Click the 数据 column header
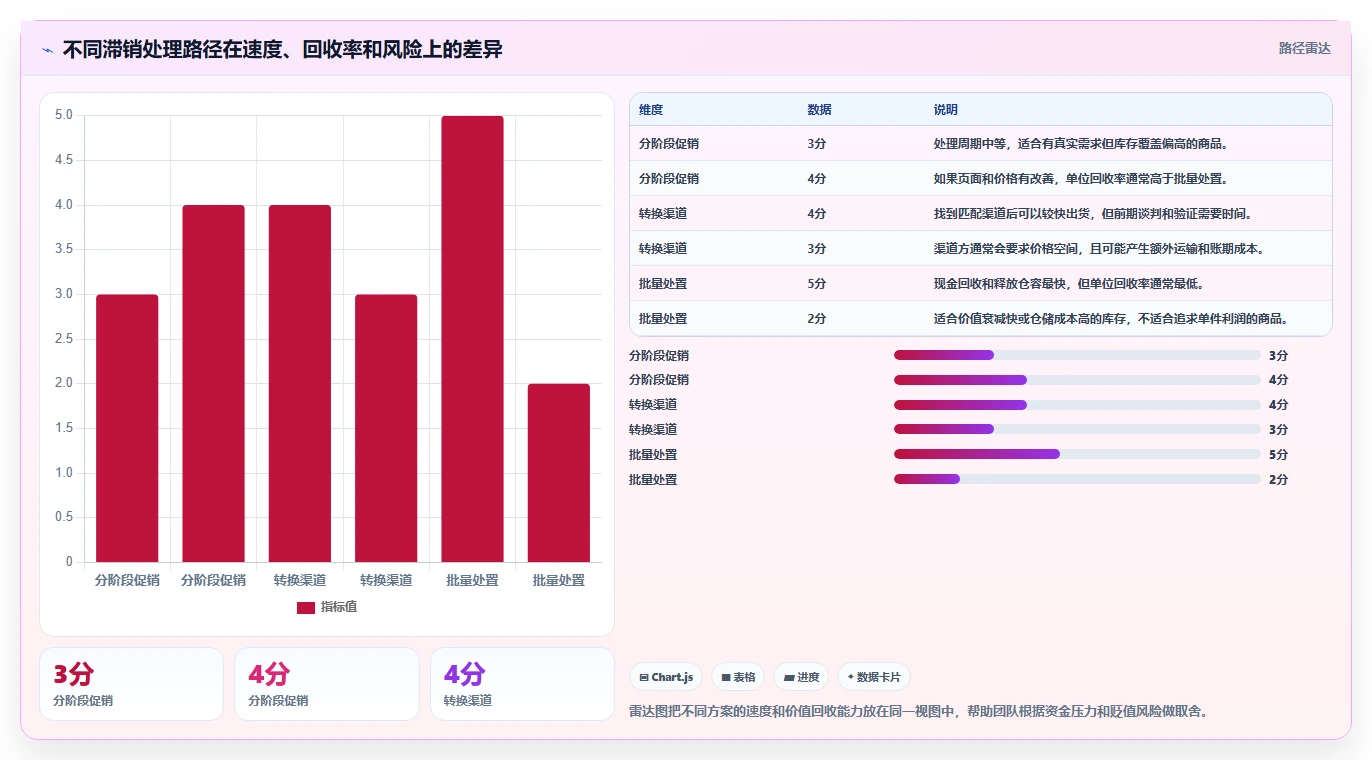 click(x=819, y=110)
